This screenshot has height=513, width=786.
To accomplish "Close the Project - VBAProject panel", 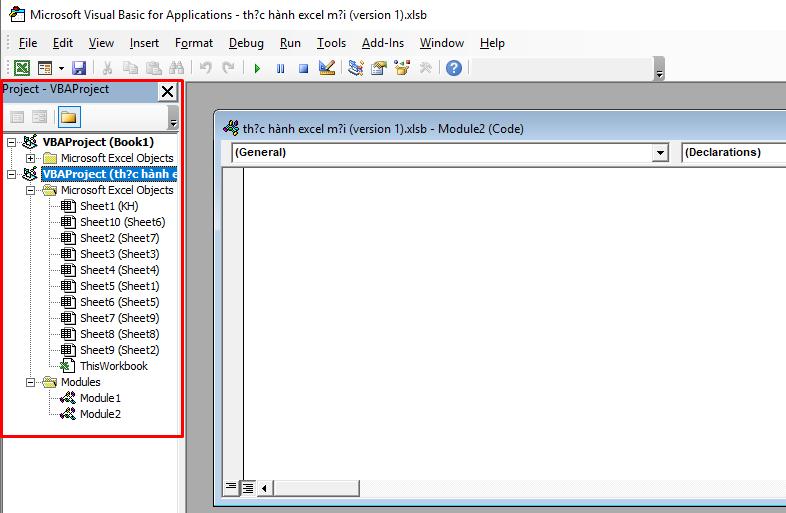I will point(167,91).
